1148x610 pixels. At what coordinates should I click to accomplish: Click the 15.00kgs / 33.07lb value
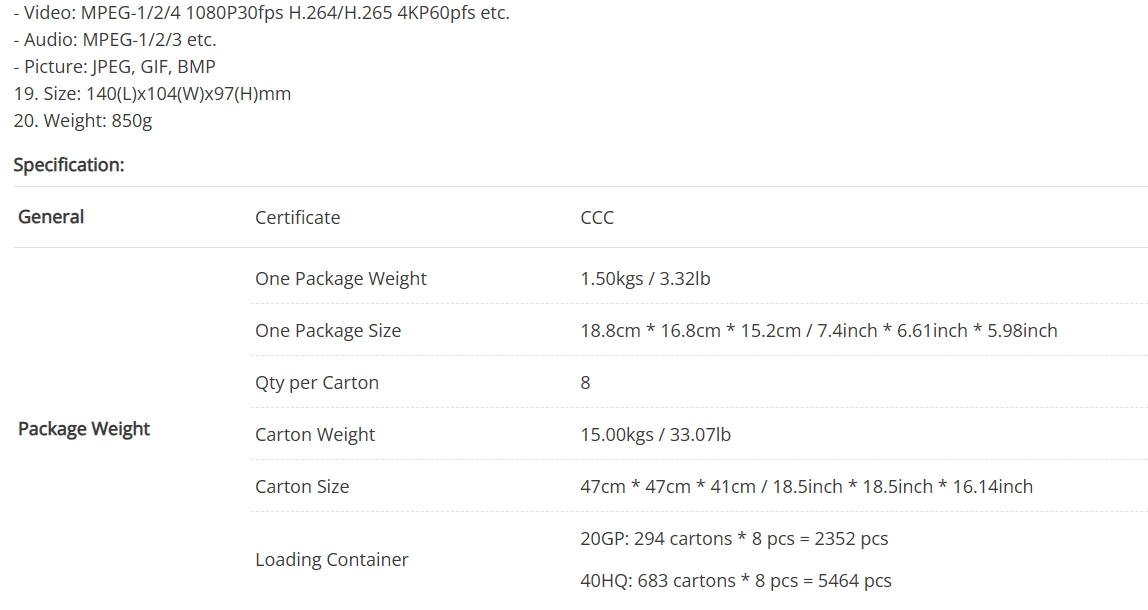coord(655,434)
